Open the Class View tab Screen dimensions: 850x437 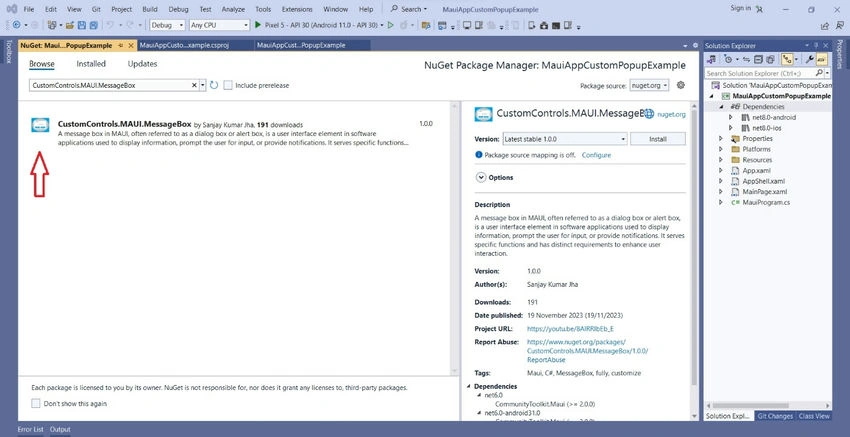click(814, 416)
